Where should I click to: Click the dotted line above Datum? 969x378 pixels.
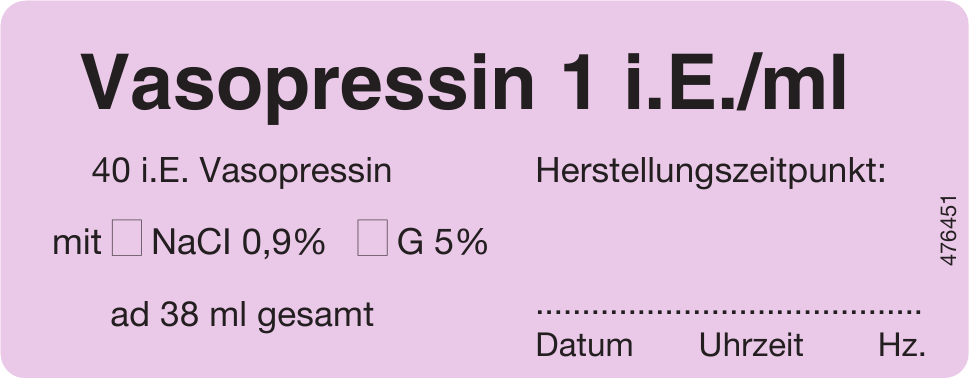tap(584, 313)
